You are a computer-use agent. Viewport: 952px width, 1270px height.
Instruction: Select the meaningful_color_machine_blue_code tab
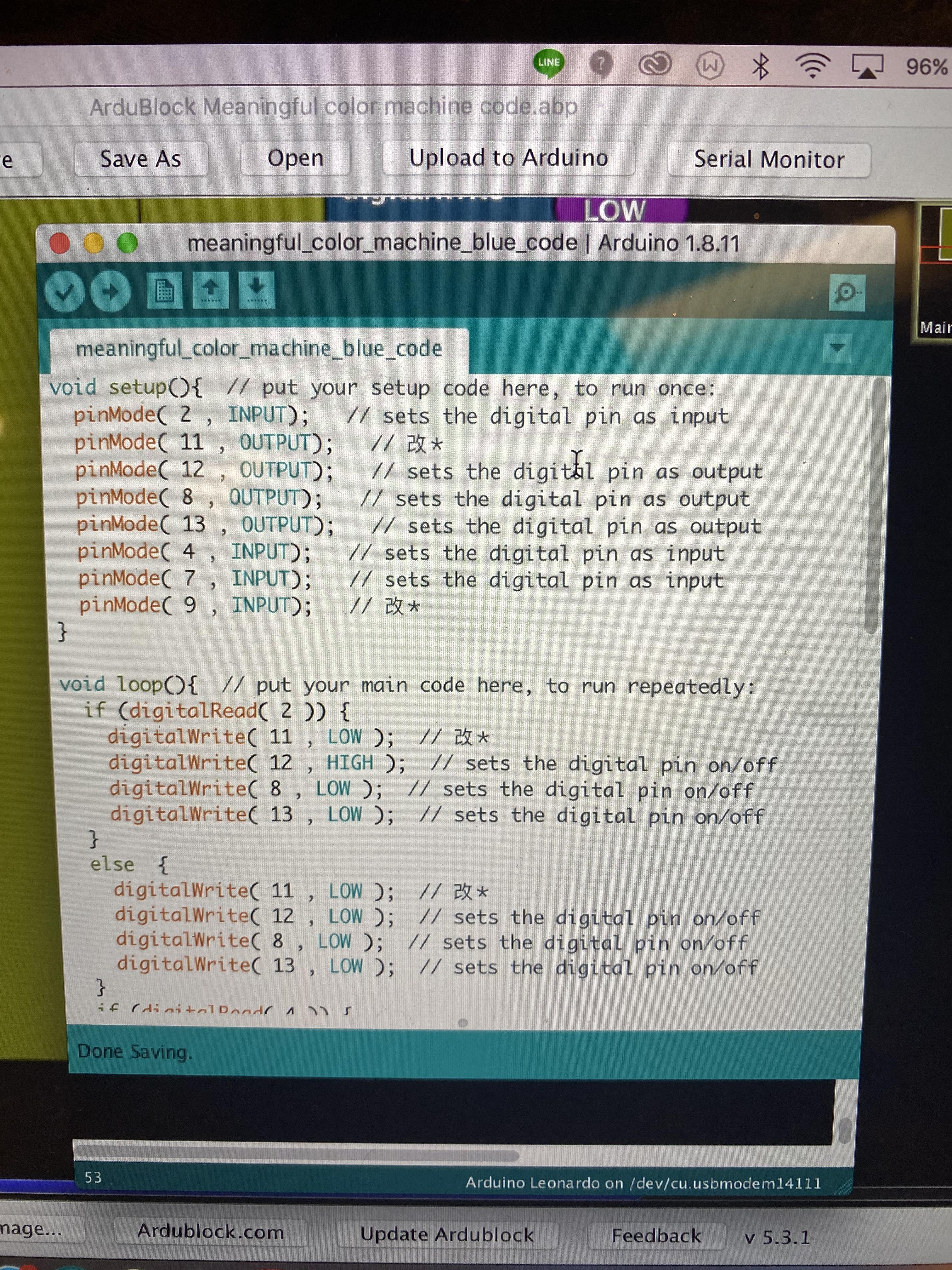259,349
